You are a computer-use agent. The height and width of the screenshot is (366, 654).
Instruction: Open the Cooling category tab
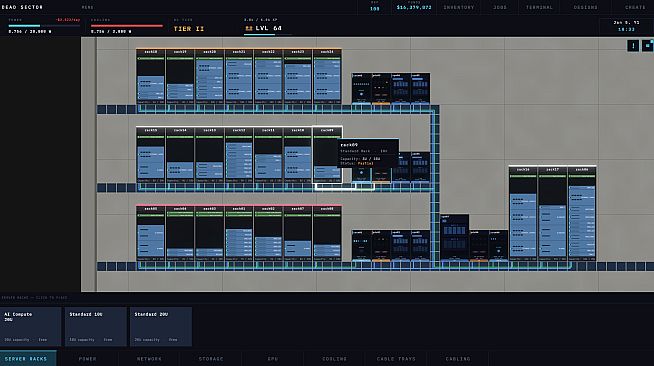pos(335,358)
